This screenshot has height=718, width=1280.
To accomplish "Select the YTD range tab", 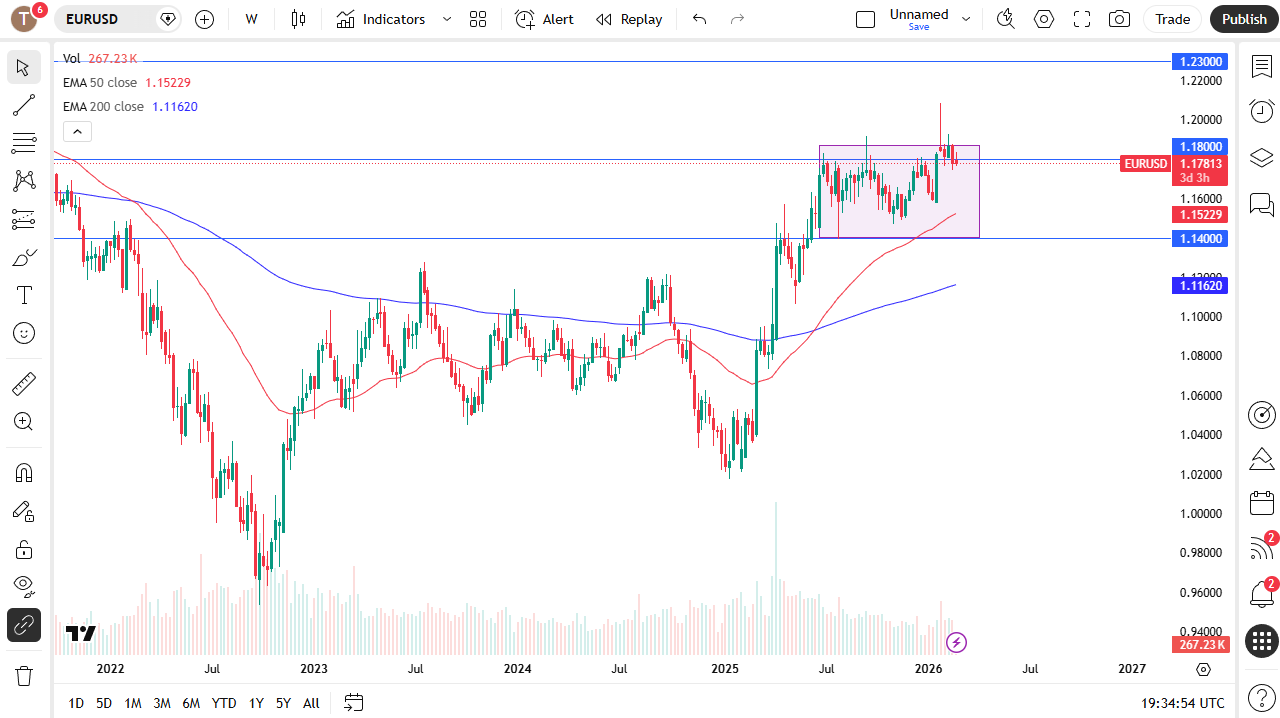I will tap(224, 703).
